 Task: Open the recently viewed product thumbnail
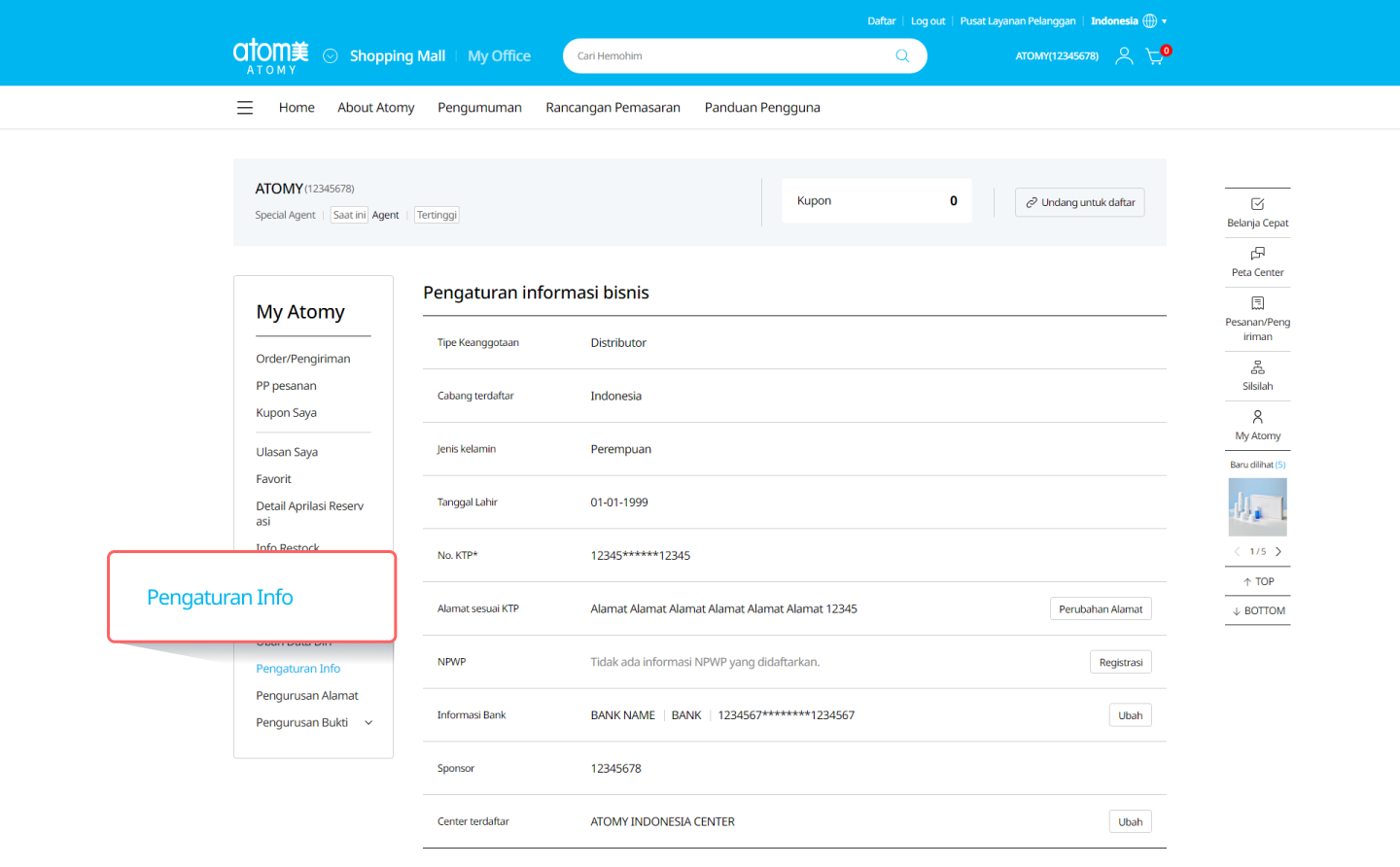(1257, 507)
